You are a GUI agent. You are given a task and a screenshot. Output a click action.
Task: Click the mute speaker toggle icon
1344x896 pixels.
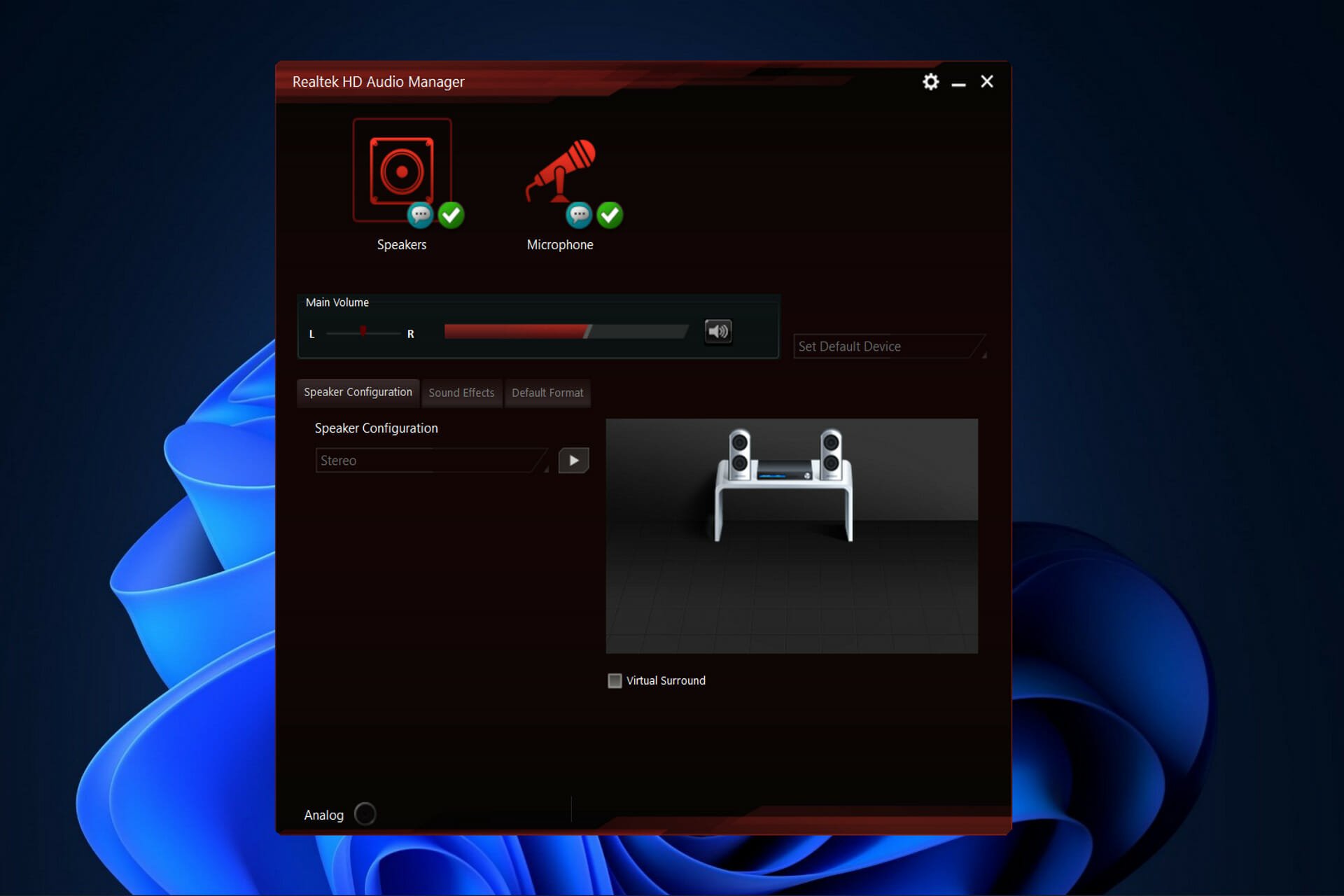718,331
